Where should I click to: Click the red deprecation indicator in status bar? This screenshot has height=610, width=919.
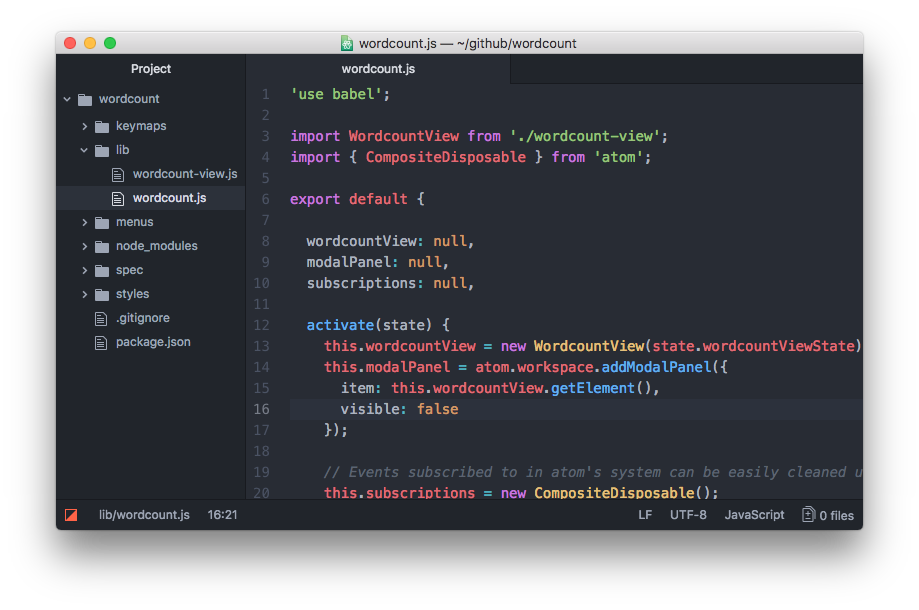pyautogui.click(x=71, y=514)
